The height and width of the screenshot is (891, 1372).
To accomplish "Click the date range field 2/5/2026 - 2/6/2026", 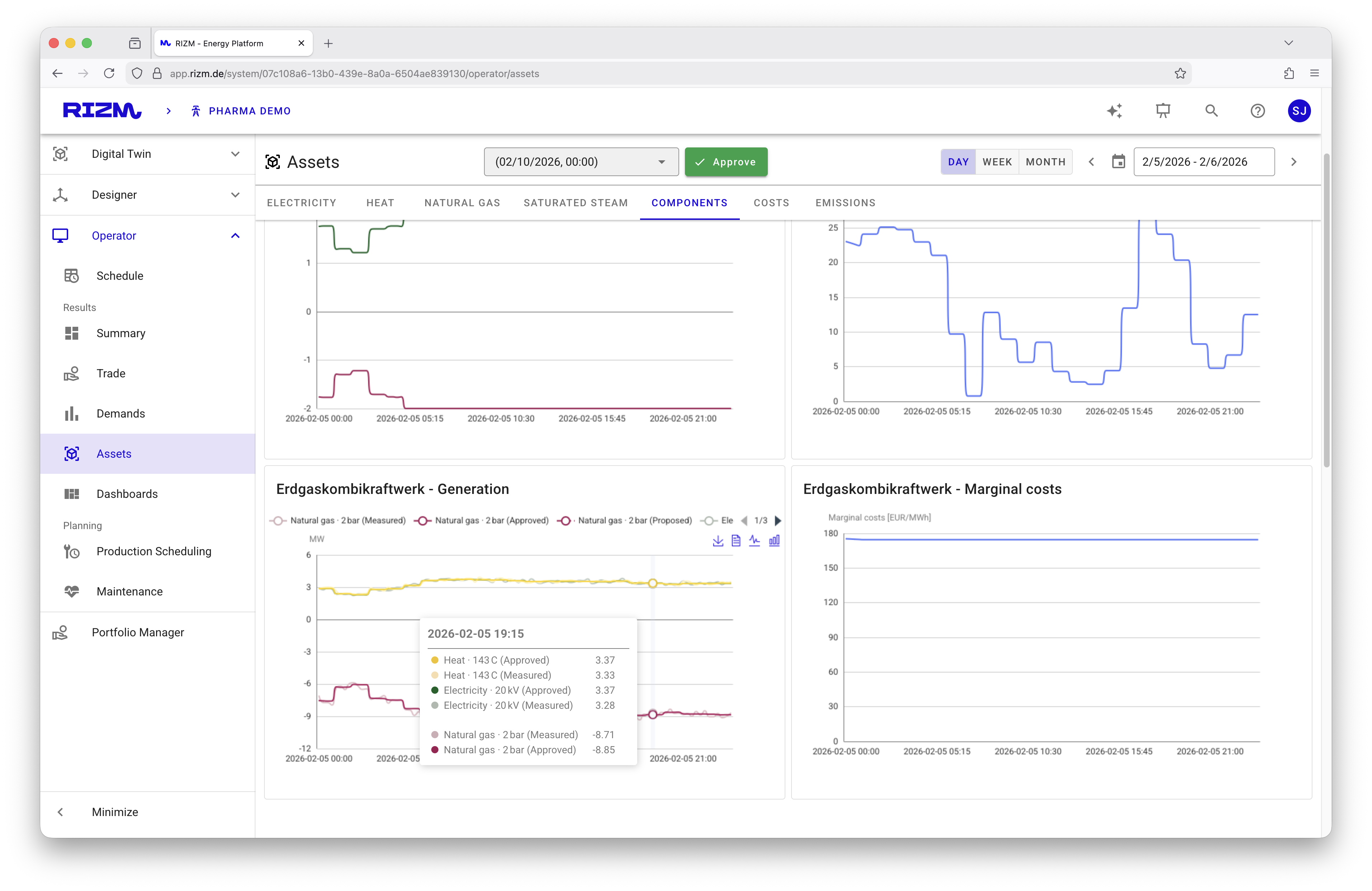I will (1204, 162).
